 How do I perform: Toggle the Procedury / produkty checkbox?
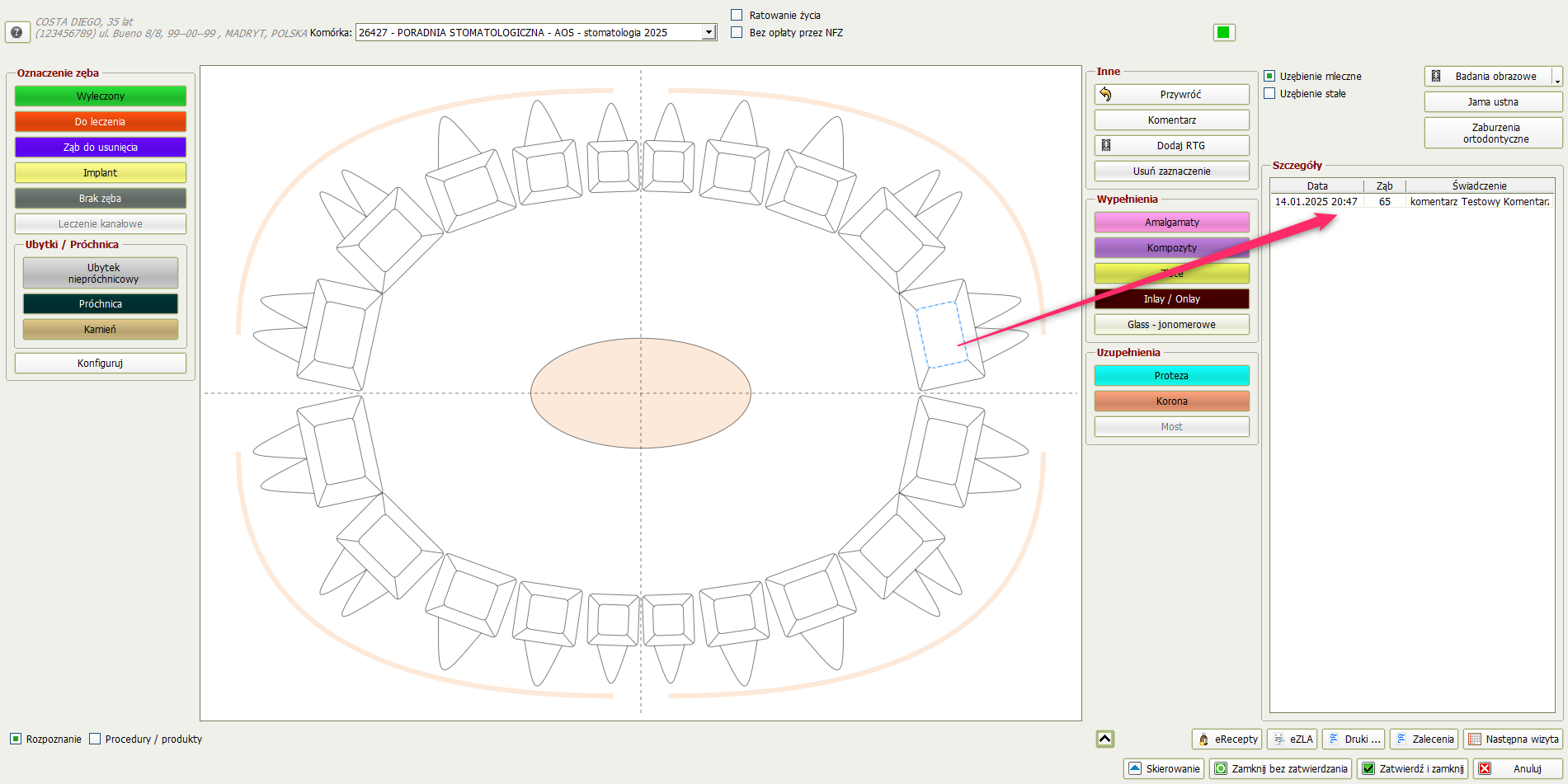(95, 739)
